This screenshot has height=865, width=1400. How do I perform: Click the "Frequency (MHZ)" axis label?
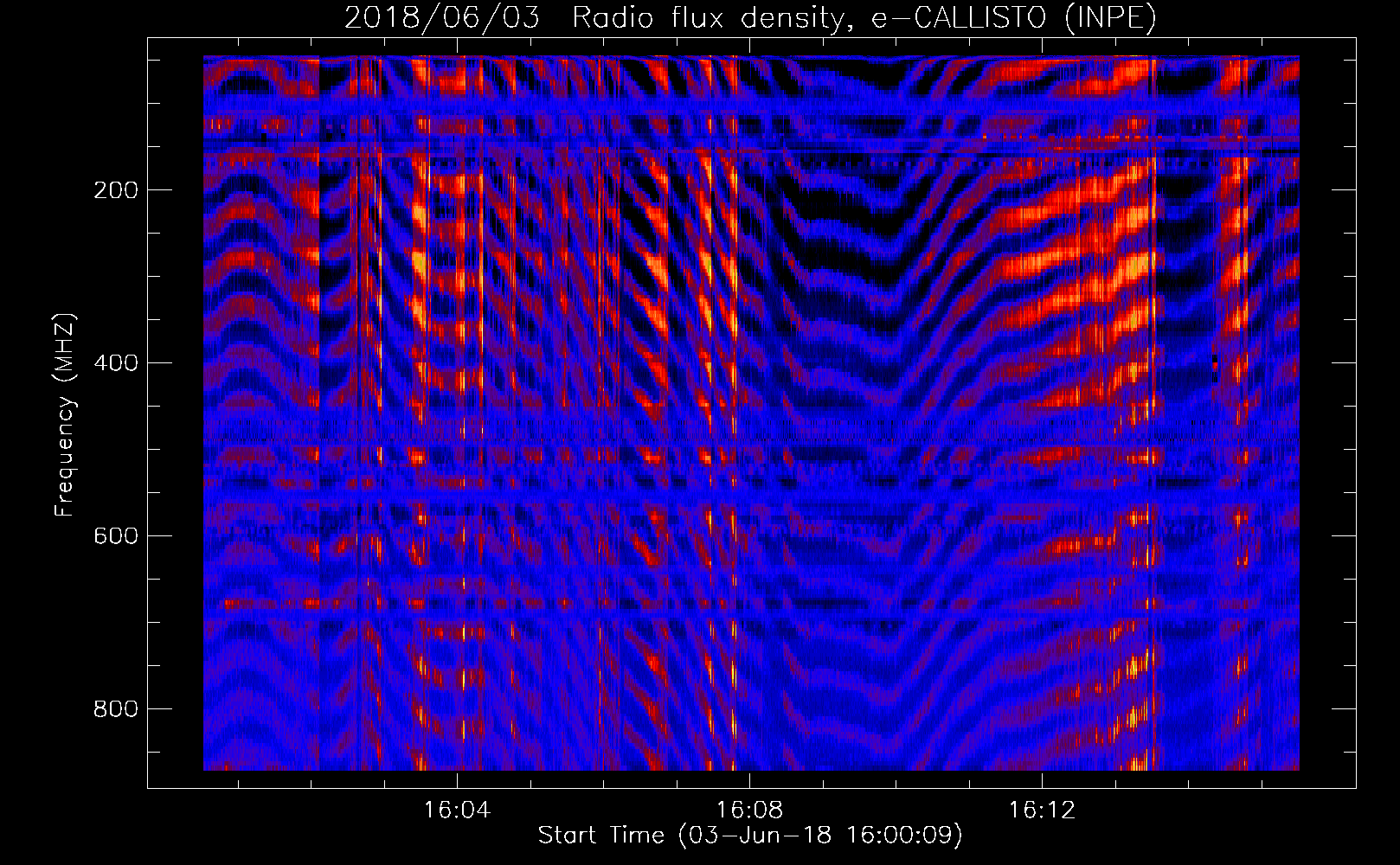click(x=65, y=415)
